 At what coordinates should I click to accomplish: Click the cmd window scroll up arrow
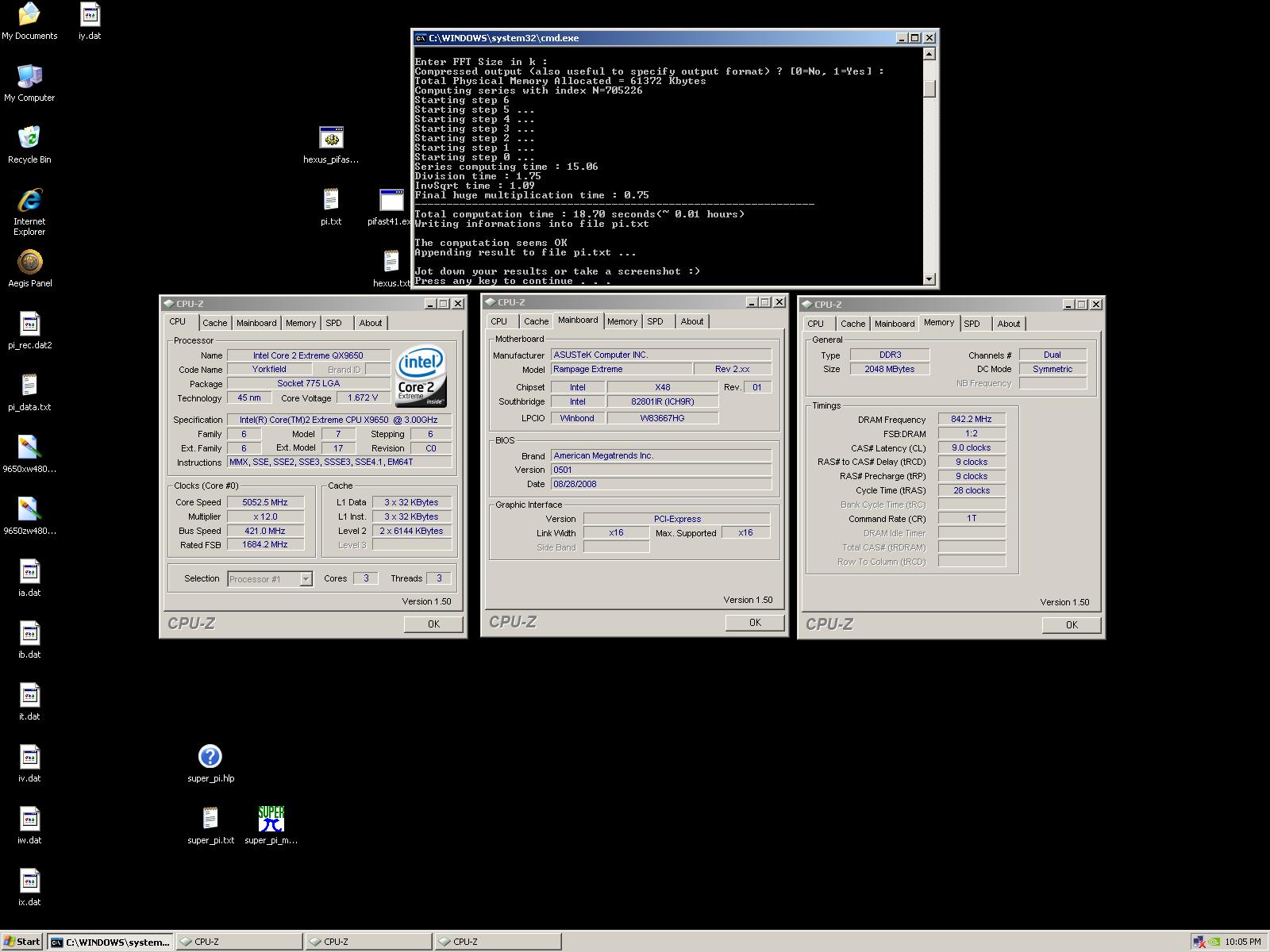pos(929,54)
